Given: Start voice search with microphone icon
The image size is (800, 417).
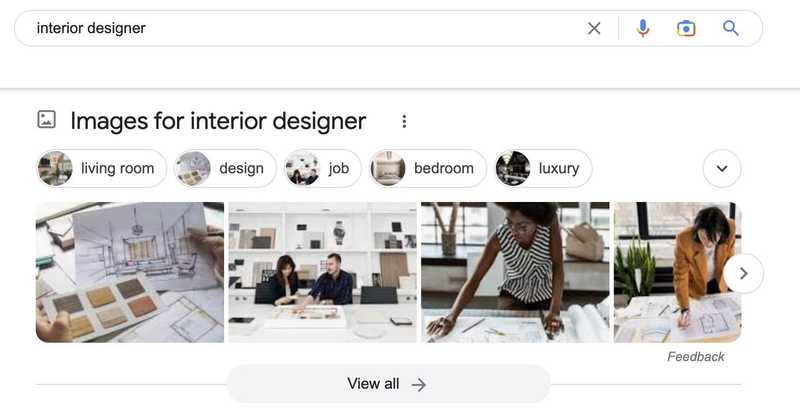Looking at the screenshot, I should (x=643, y=28).
